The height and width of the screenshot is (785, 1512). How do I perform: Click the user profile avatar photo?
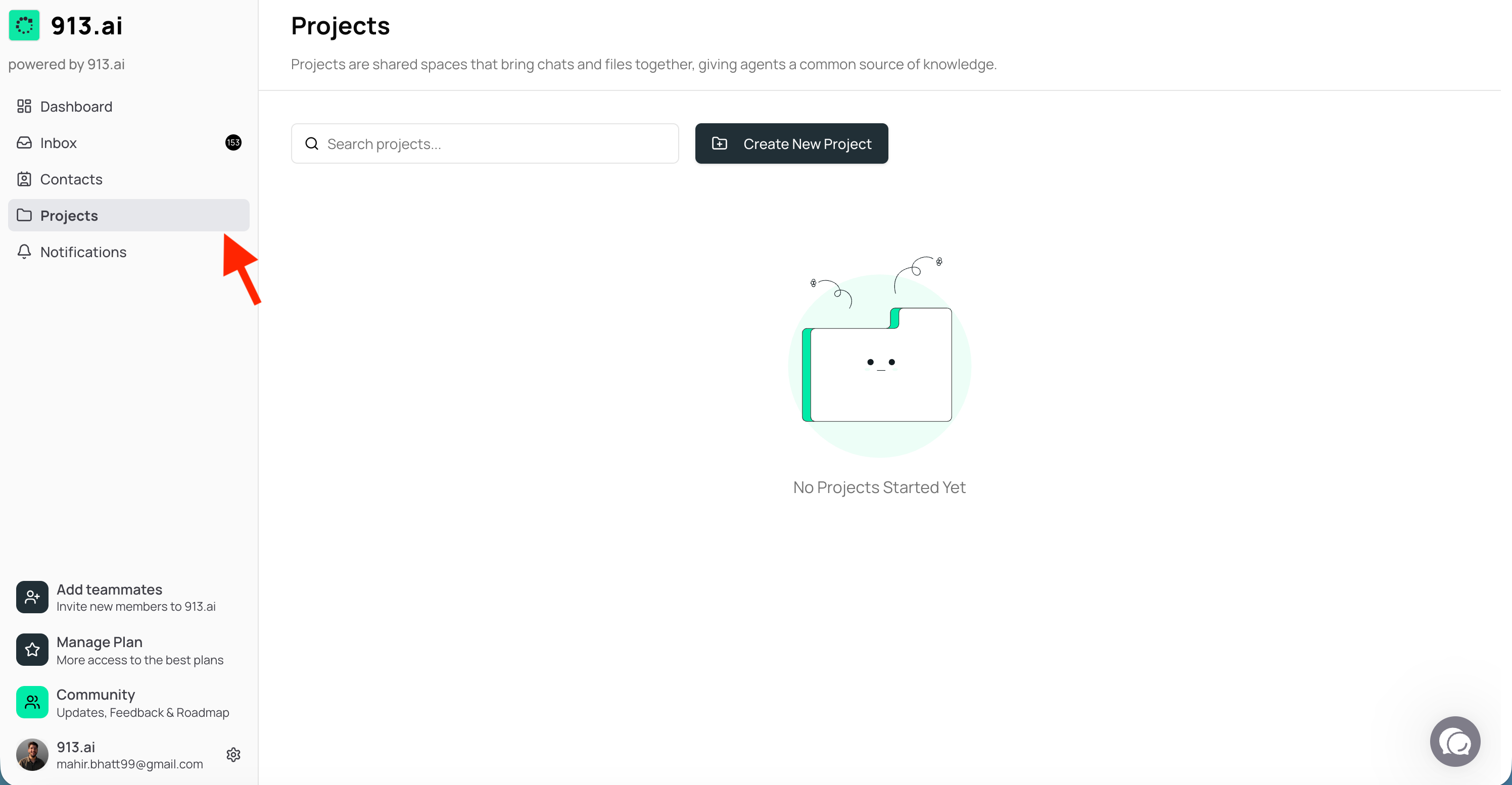[32, 755]
